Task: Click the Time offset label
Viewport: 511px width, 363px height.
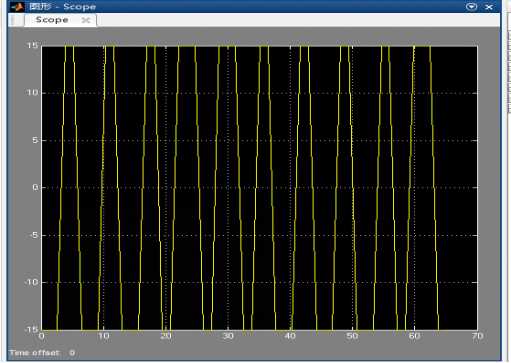Action: (x=34, y=352)
